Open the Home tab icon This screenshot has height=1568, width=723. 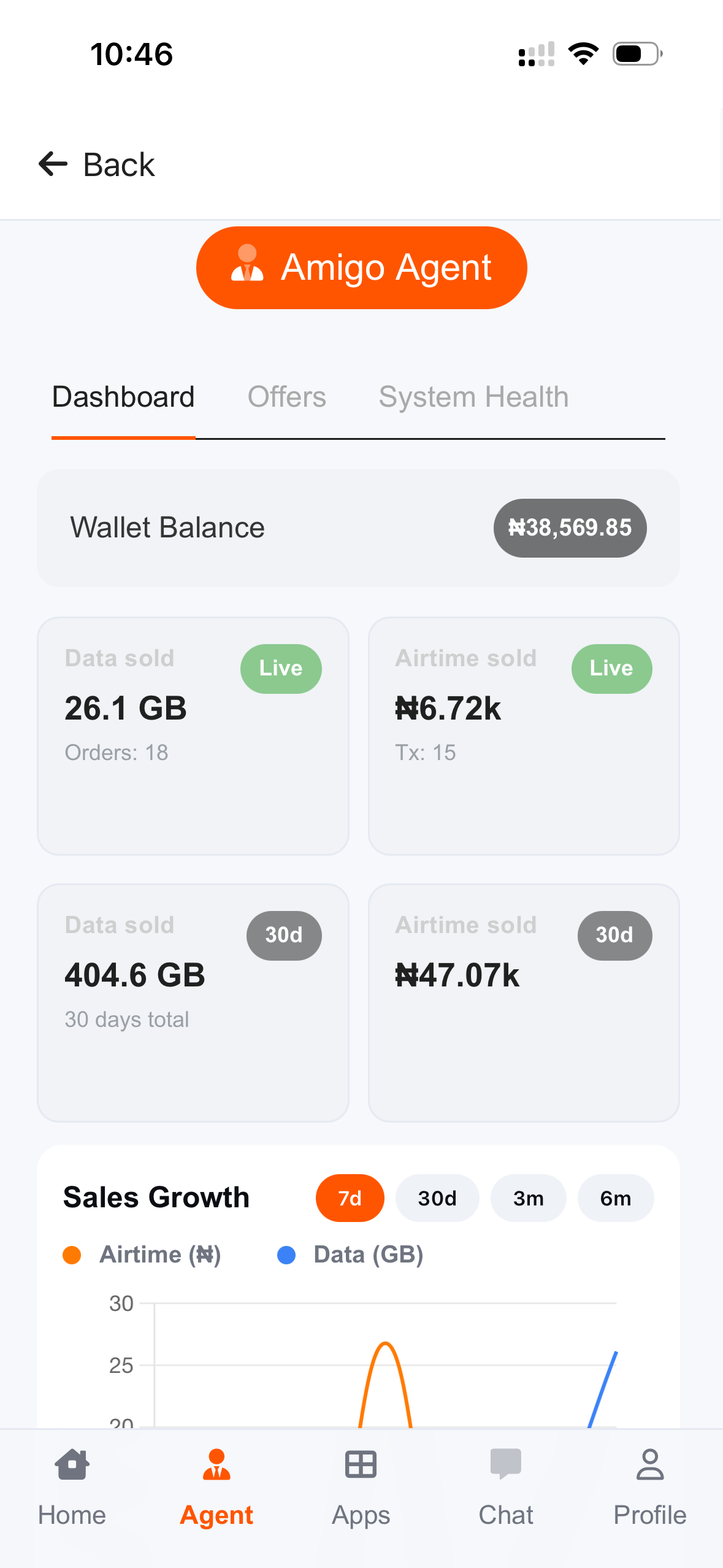(72, 1464)
